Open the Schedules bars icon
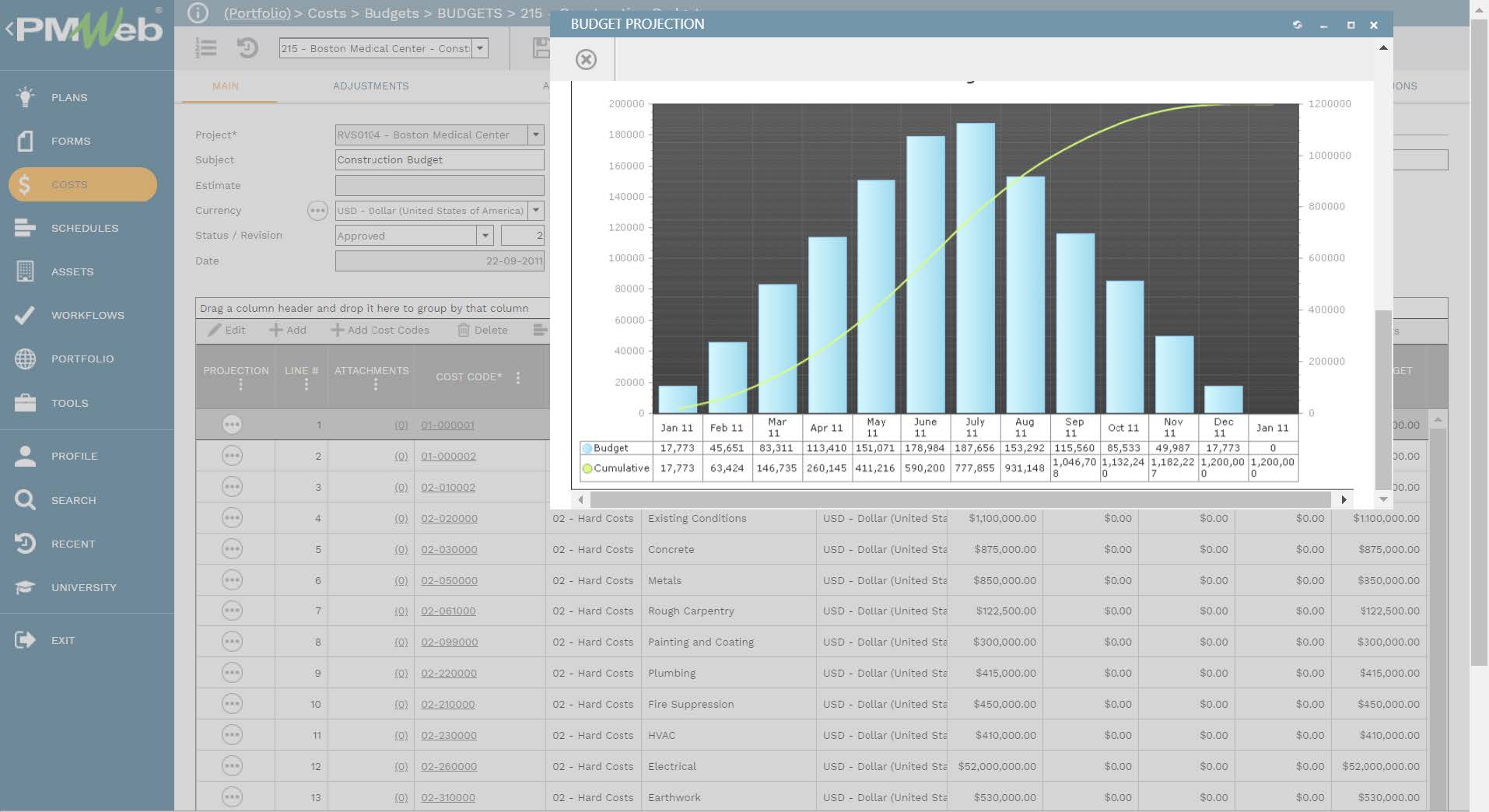Viewport: 1489px width, 812px height. (25, 228)
